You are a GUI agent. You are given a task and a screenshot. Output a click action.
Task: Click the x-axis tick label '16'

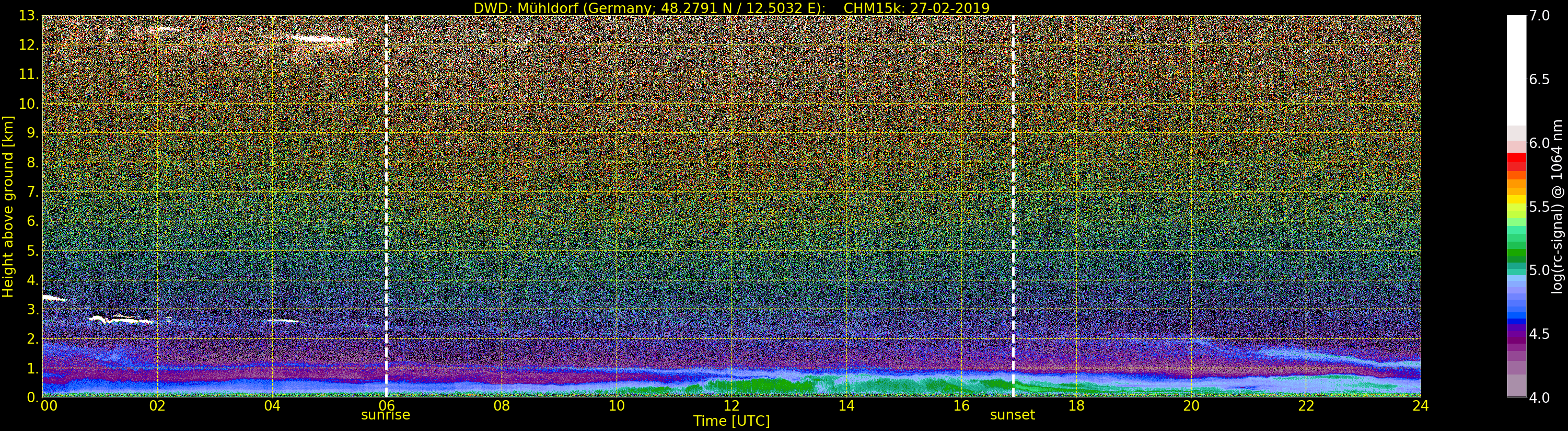coord(961,405)
